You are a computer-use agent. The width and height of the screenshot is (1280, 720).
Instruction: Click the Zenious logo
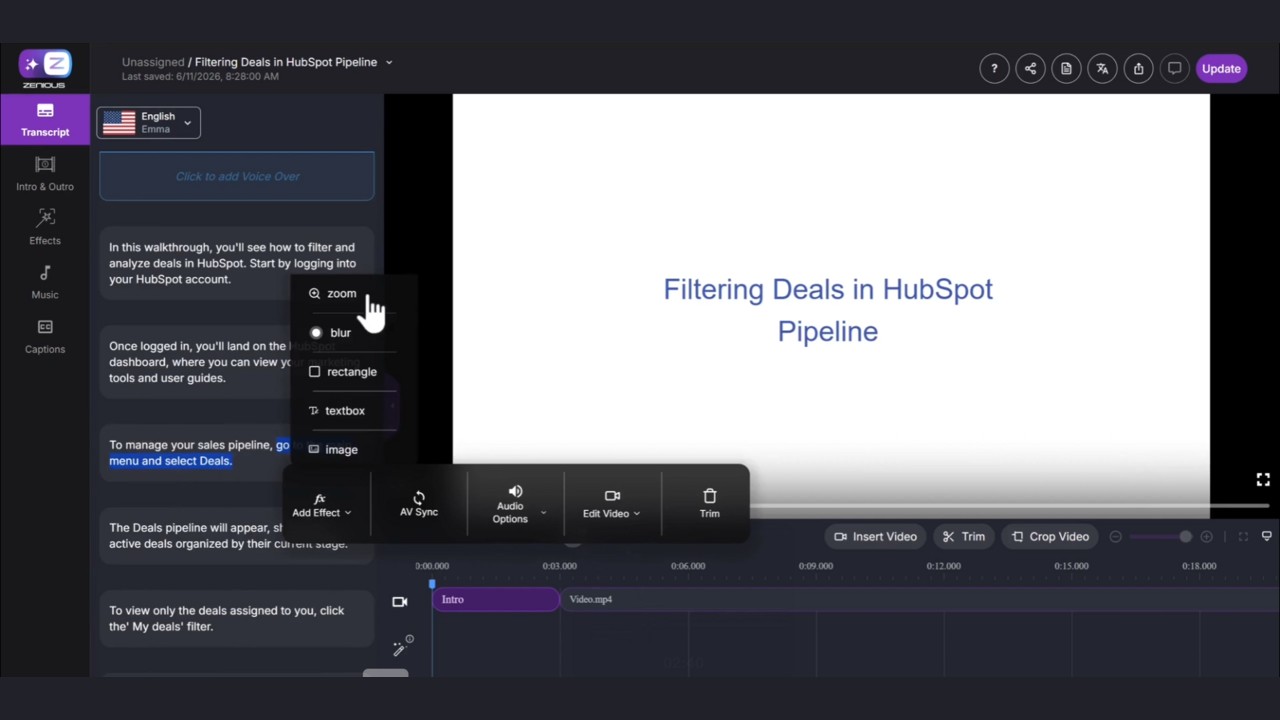[x=45, y=68]
